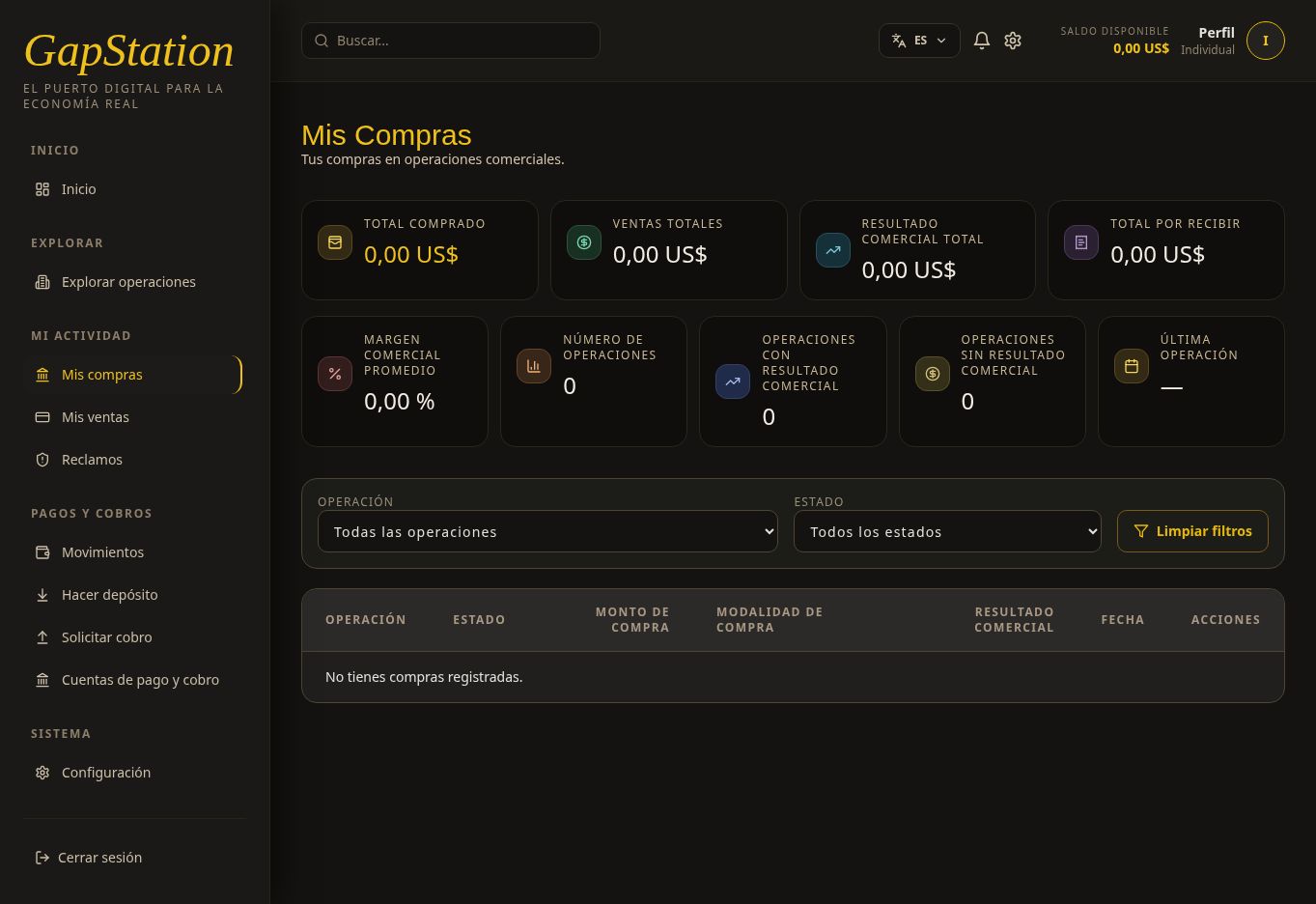Click the Total por Recibir document icon
The width and height of the screenshot is (1316, 904).
(1081, 242)
